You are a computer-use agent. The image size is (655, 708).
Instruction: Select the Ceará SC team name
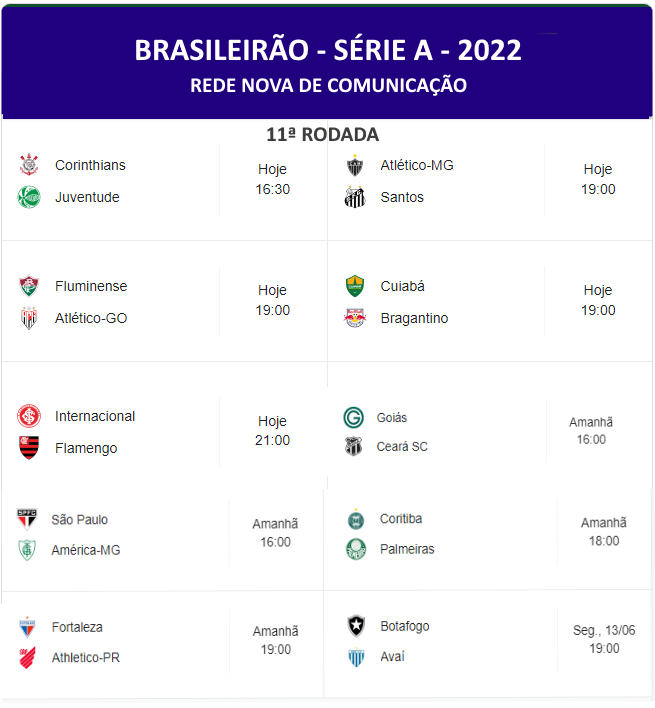coord(402,447)
